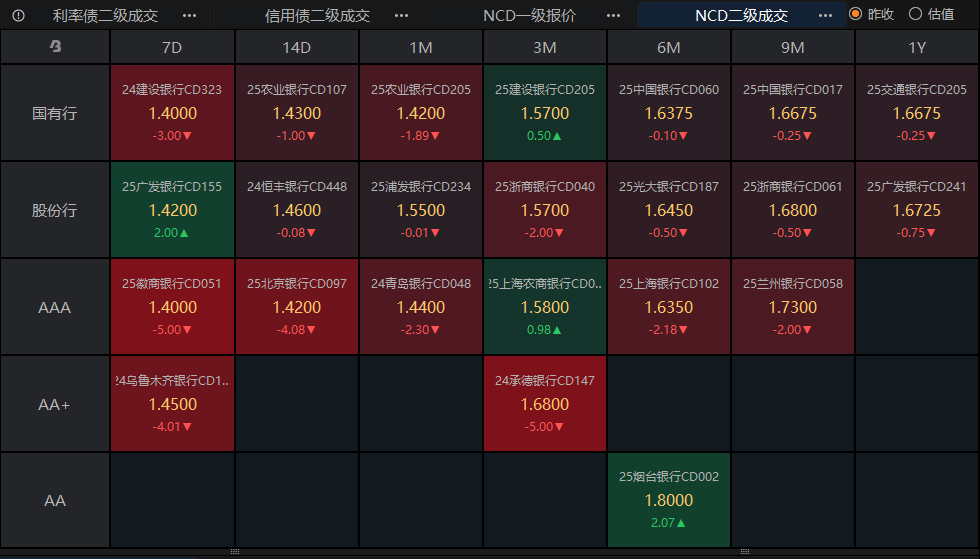Open the 25浦发银行CD234 cell
Screen dimensions: 980x559
tap(421, 209)
